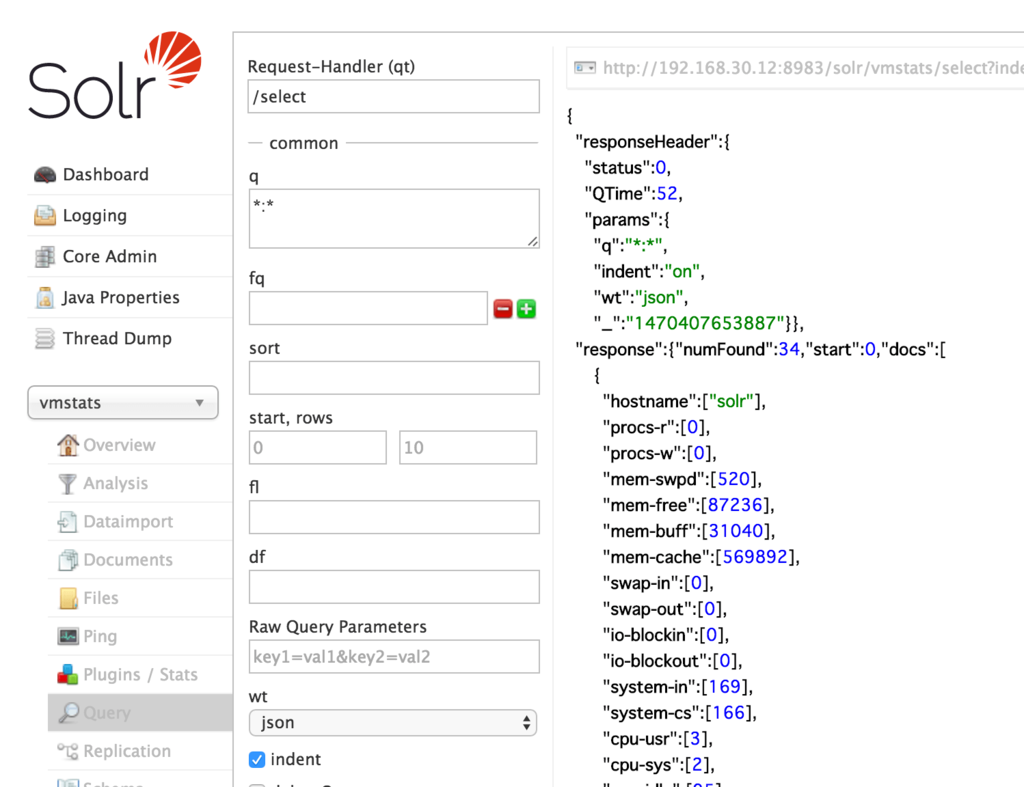The width and height of the screenshot is (1024, 787).
Task: Click the Query magnifier icon
Action: click(69, 713)
